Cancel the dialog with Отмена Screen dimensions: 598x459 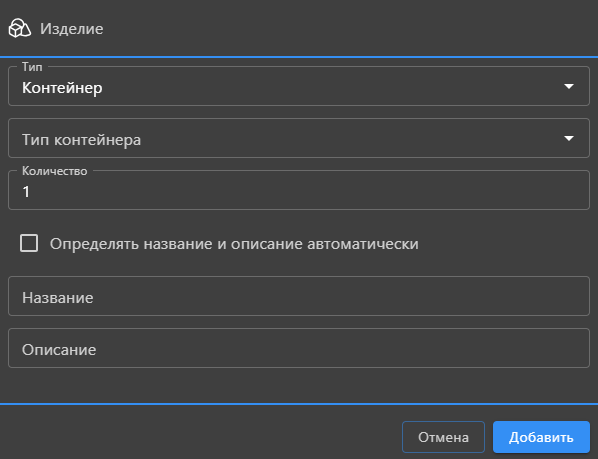443,437
